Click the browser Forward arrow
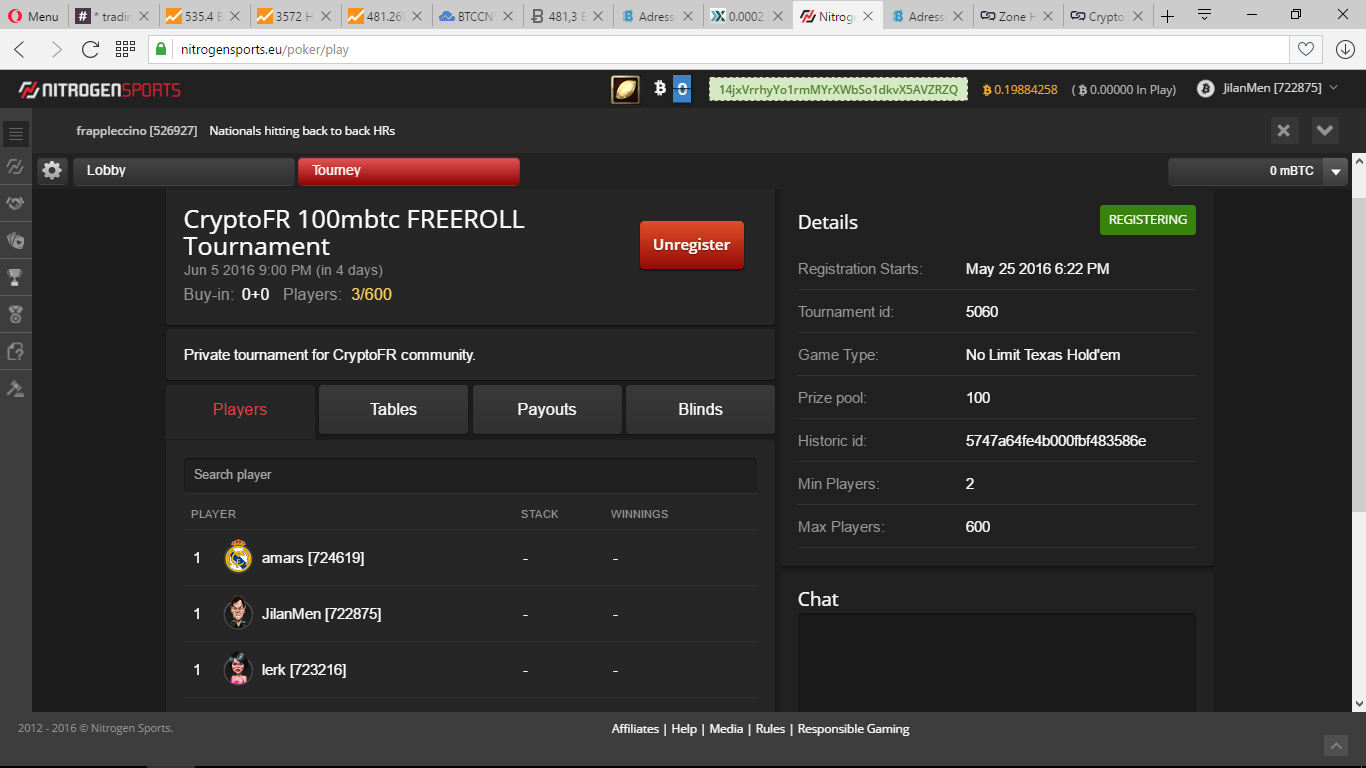This screenshot has width=1366, height=768. [x=55, y=49]
